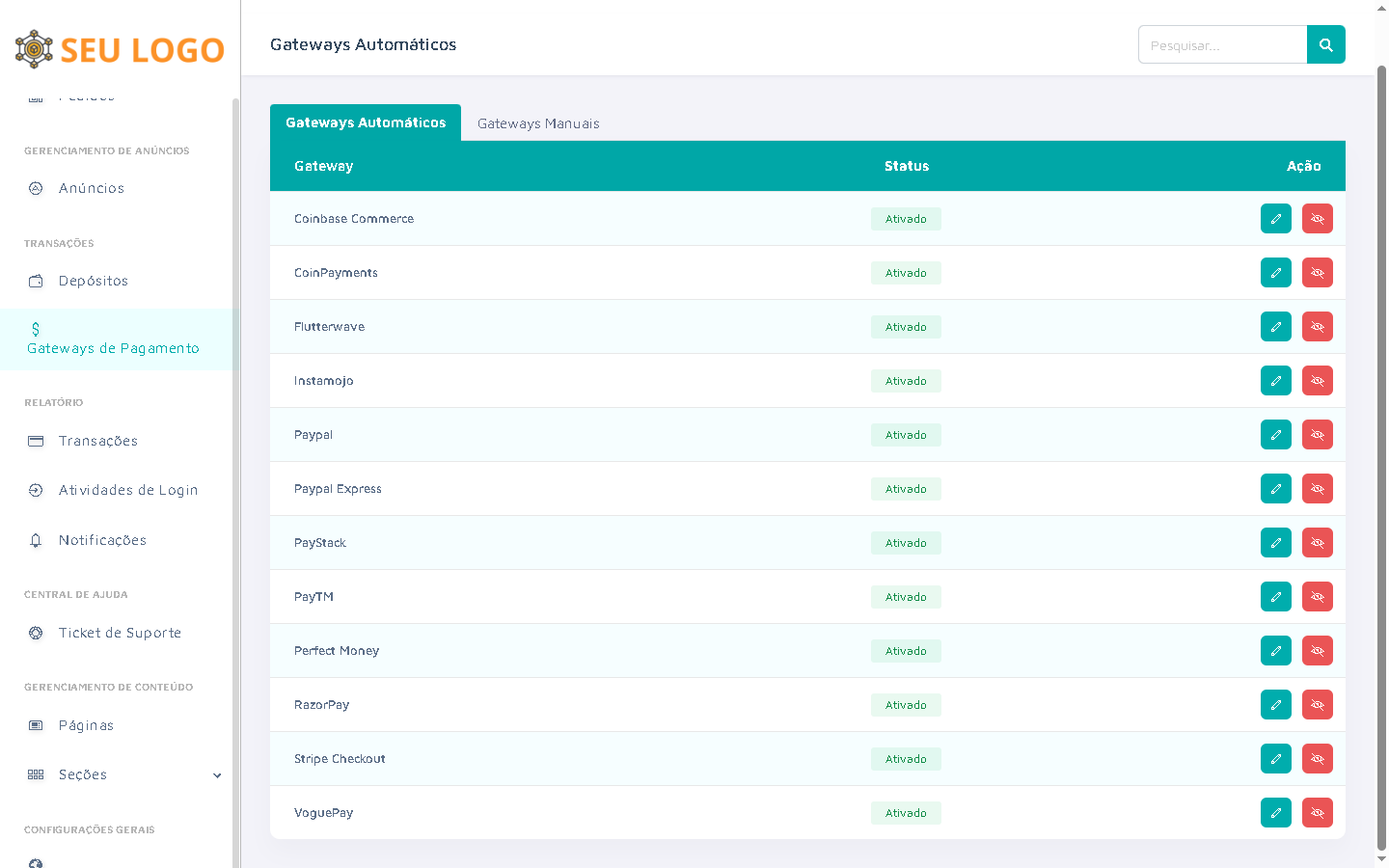Open edit for Stripe Checkout gateway
This screenshot has height=868, width=1389.
click(x=1275, y=759)
